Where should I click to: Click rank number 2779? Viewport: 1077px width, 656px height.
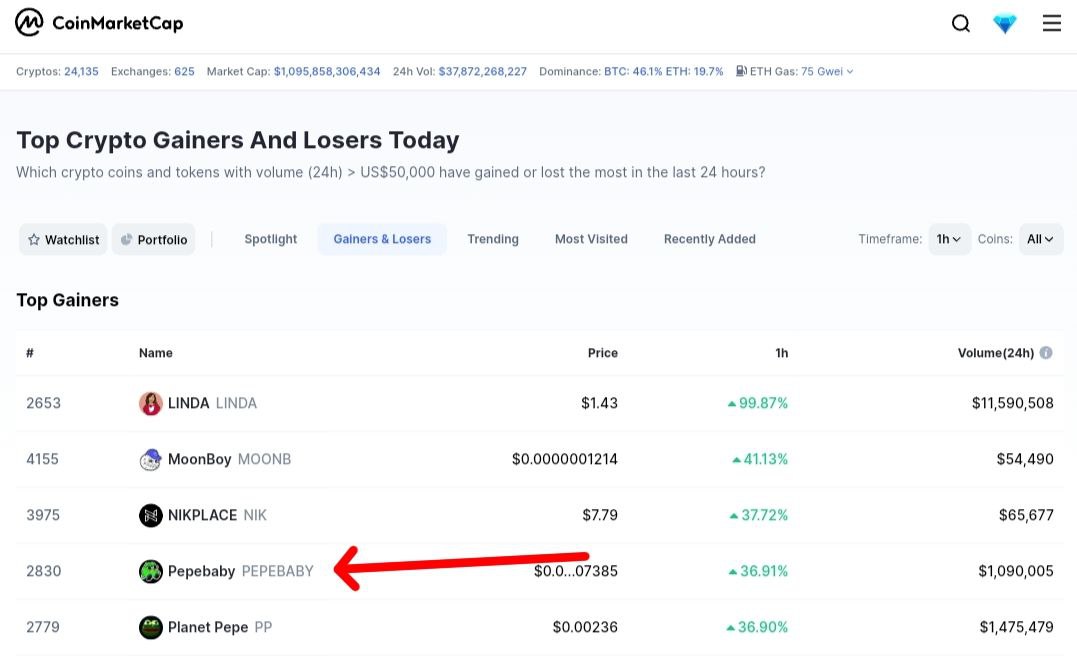[x=43, y=627]
